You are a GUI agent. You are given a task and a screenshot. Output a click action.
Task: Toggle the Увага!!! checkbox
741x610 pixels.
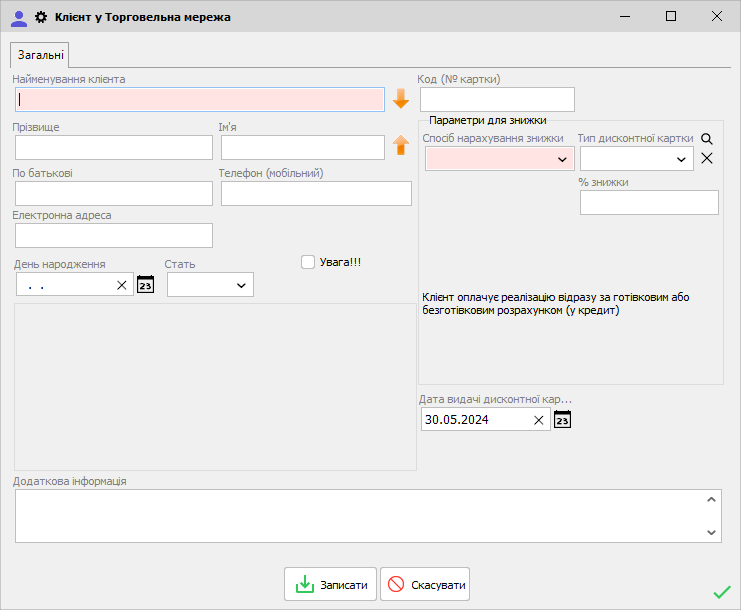point(308,261)
